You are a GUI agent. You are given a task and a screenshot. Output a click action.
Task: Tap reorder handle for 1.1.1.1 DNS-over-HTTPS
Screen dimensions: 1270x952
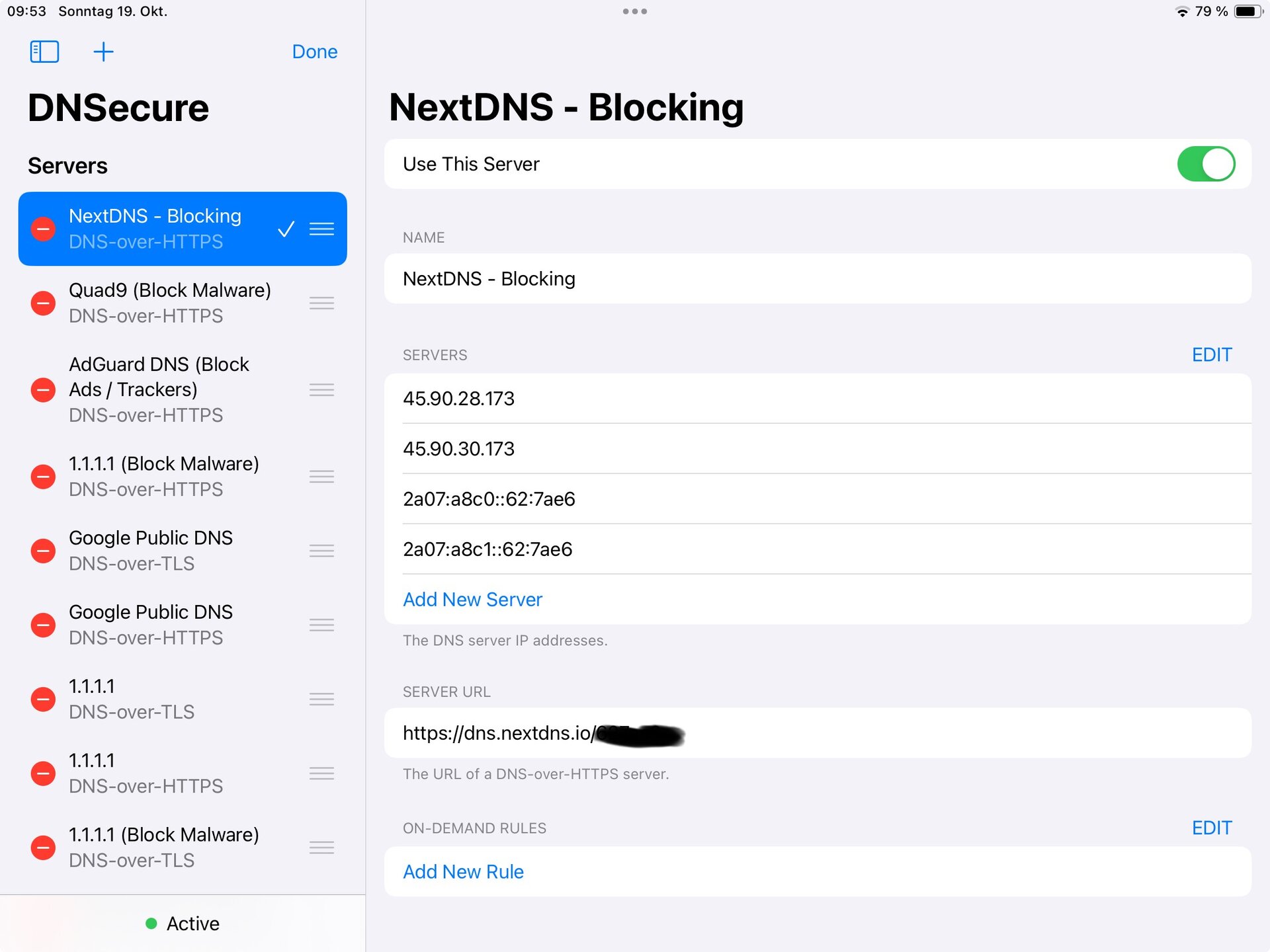[321, 773]
